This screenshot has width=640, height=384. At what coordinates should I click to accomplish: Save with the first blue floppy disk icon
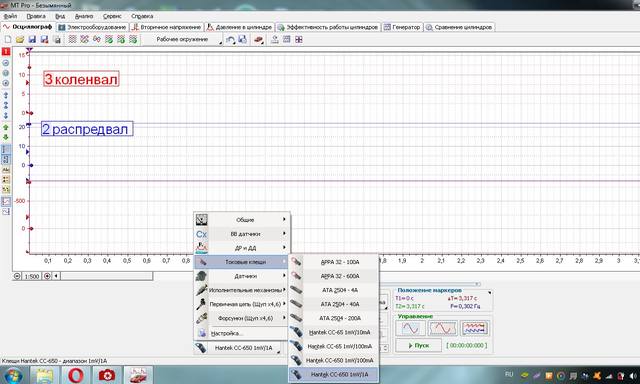(32, 40)
